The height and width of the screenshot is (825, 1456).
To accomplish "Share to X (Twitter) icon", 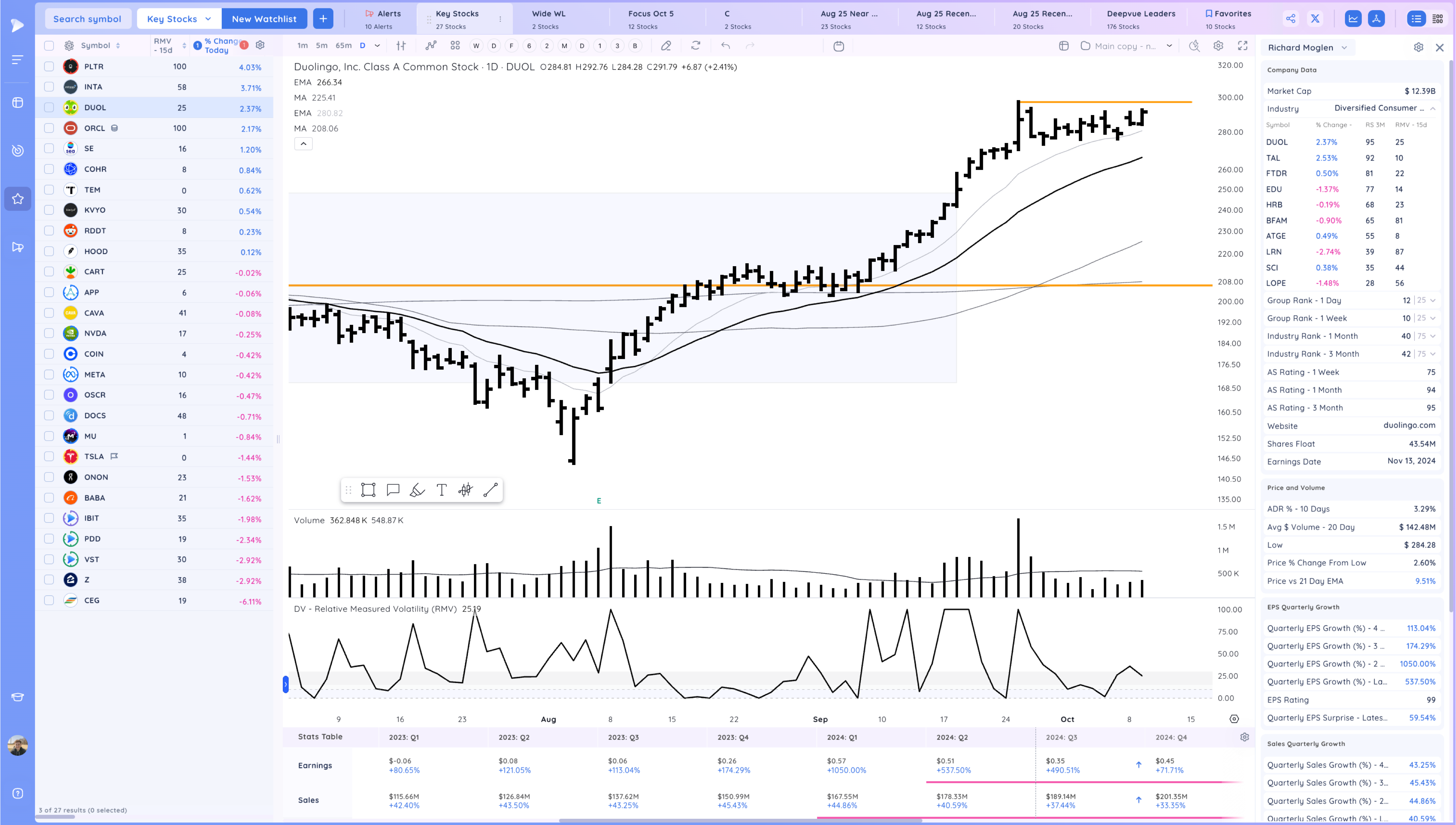I will tap(1315, 19).
